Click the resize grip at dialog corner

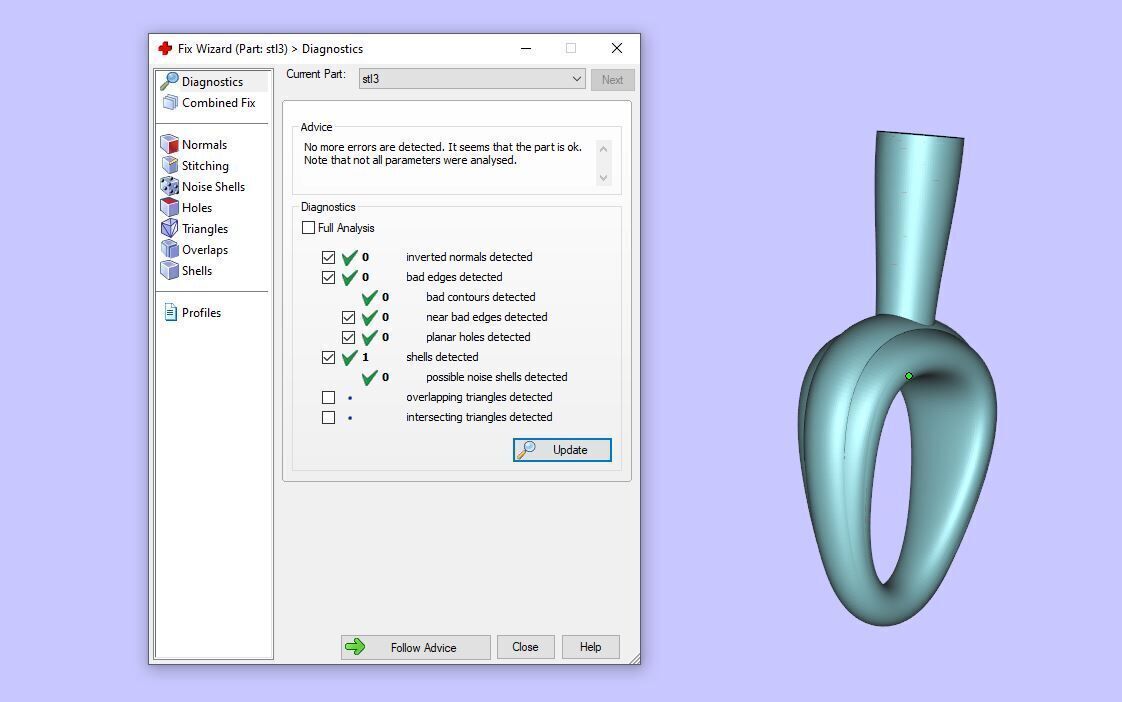click(x=635, y=659)
